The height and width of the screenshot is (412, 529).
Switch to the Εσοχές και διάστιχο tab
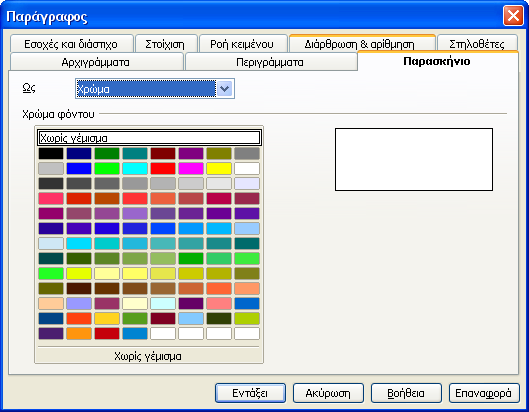[71, 44]
